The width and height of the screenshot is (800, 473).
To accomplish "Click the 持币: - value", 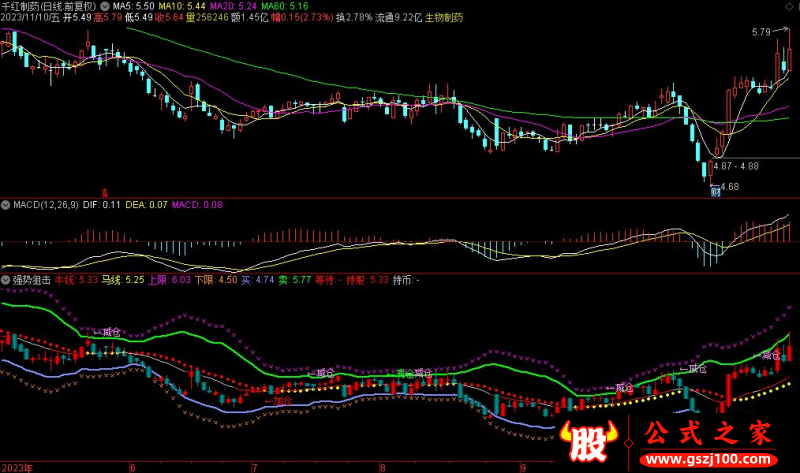I will tap(406, 280).
